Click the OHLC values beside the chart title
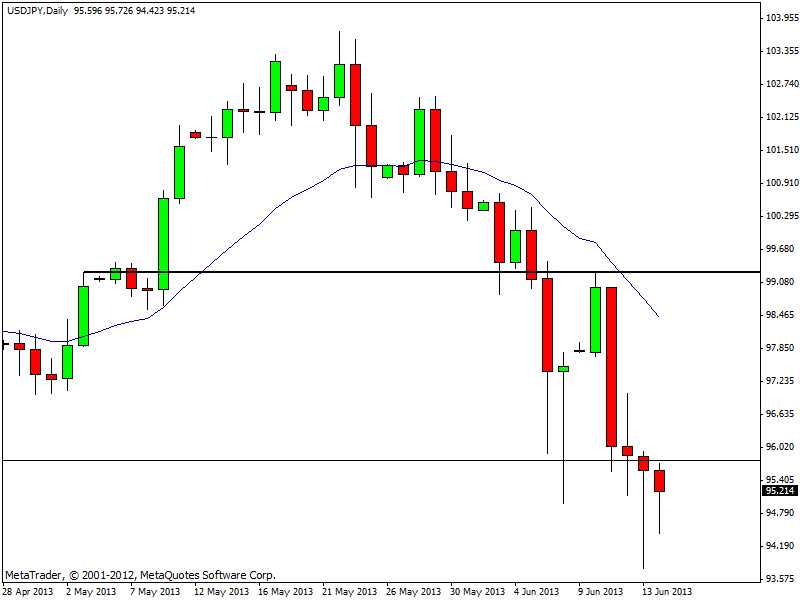 (134, 9)
